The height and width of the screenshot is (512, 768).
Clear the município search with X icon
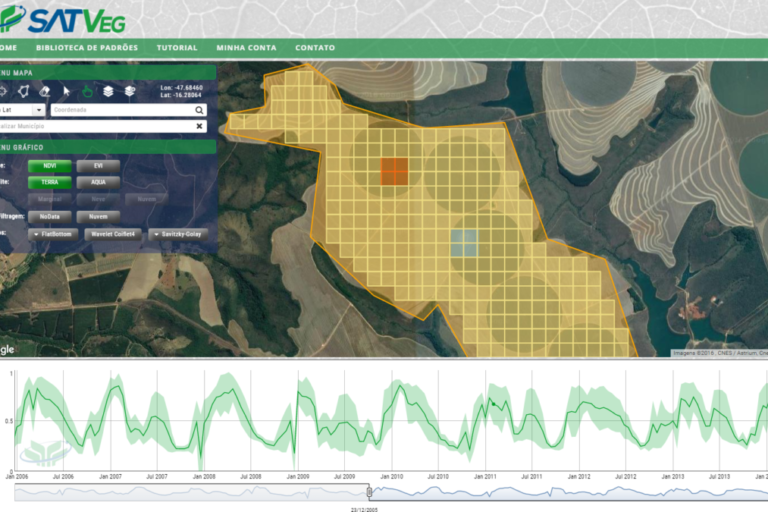(x=199, y=126)
